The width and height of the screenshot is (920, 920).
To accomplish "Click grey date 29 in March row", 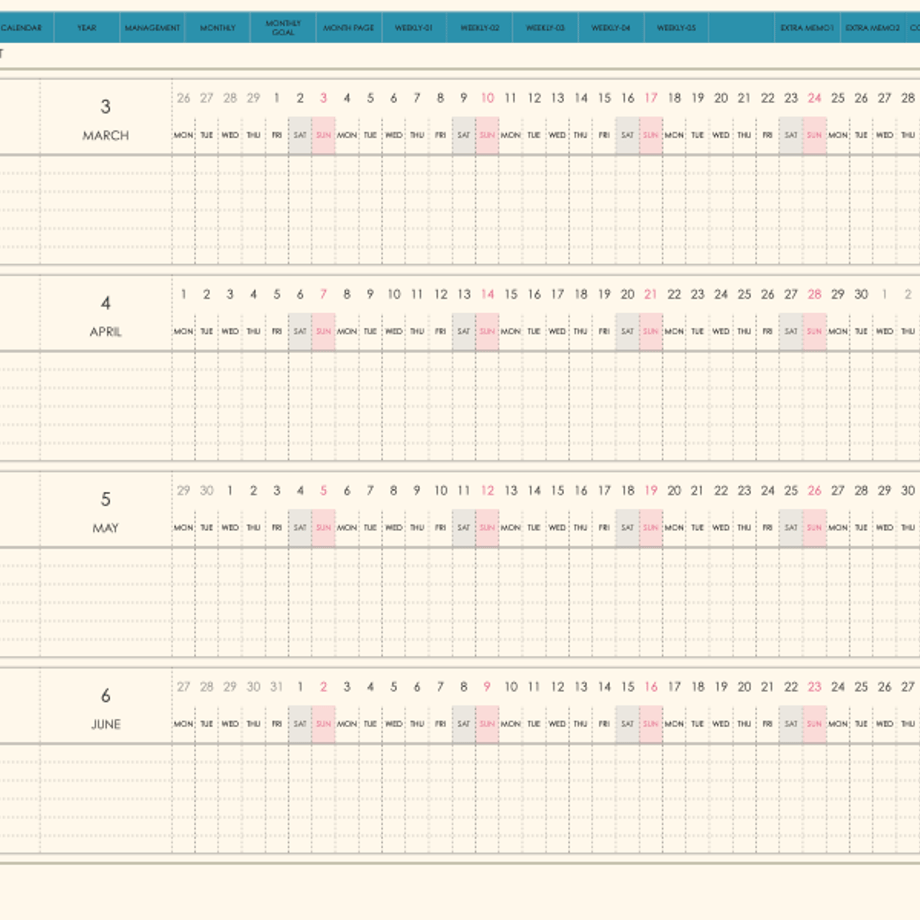I will pos(253,98).
